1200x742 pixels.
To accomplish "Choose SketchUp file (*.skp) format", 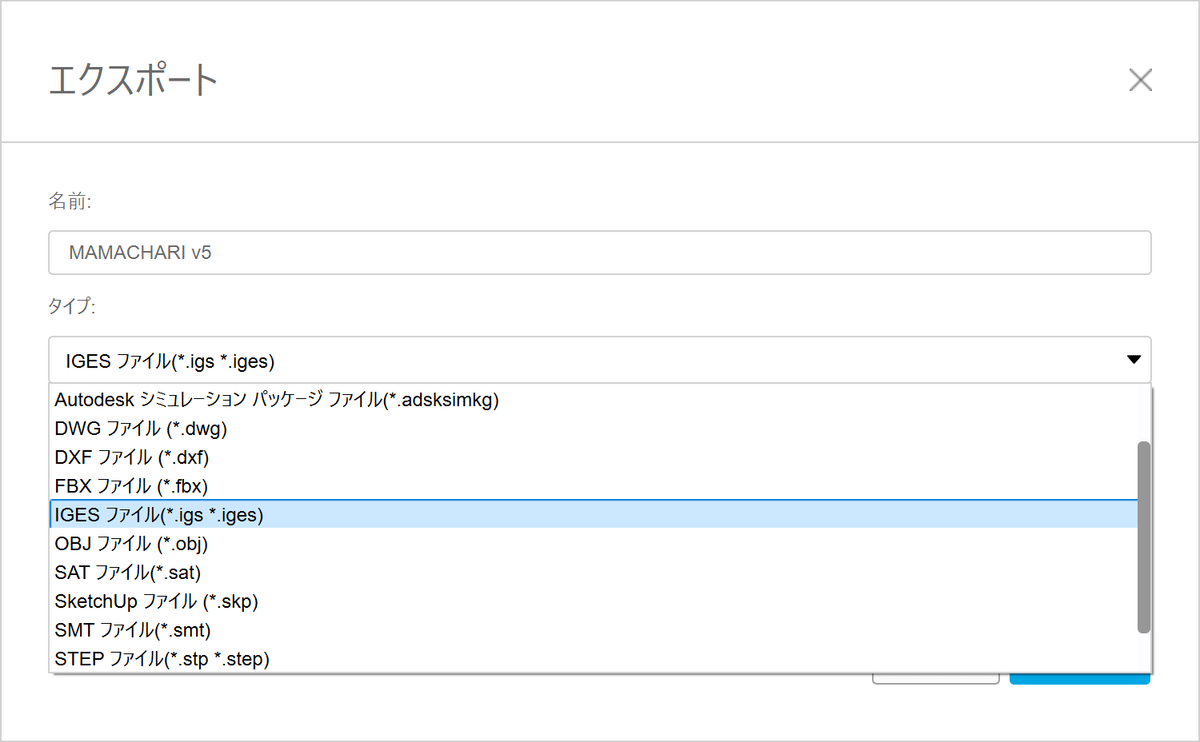I will pyautogui.click(x=157, y=602).
